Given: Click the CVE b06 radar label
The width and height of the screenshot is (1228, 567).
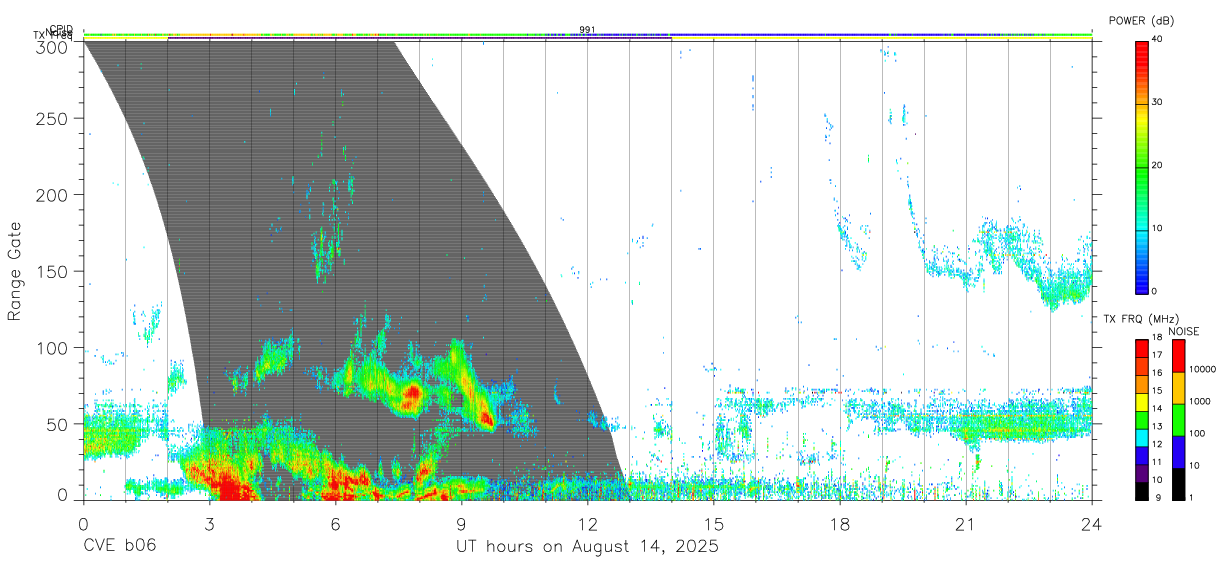Looking at the screenshot, I should [x=119, y=547].
